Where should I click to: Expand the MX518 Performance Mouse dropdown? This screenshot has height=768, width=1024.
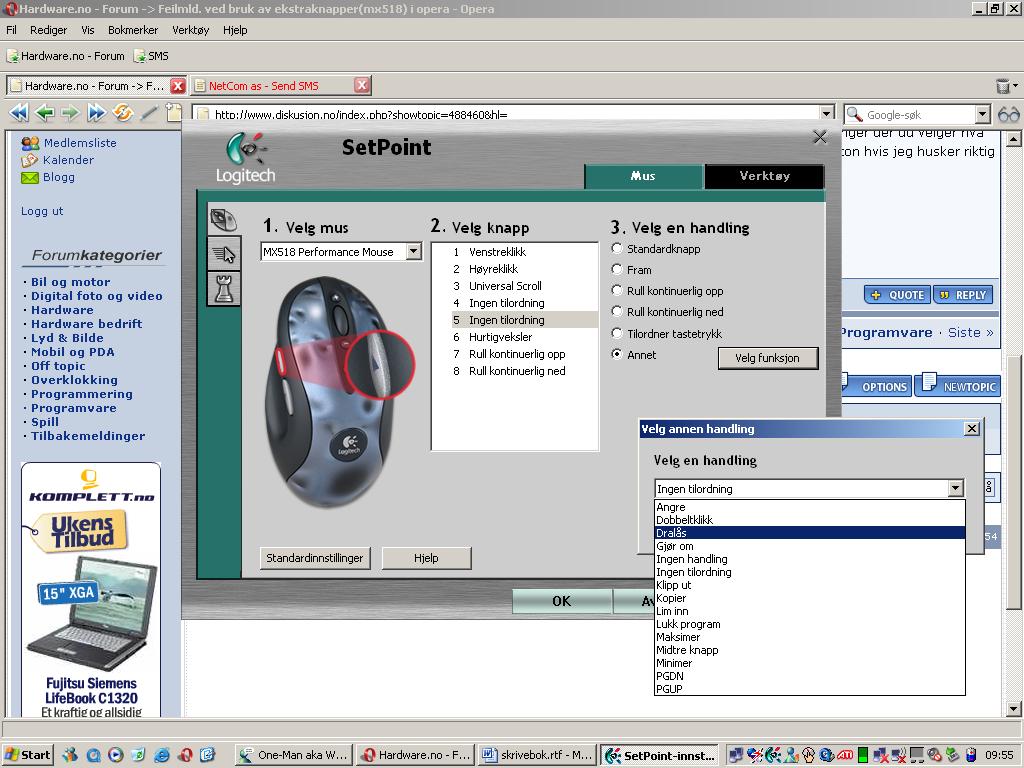pyautogui.click(x=414, y=251)
